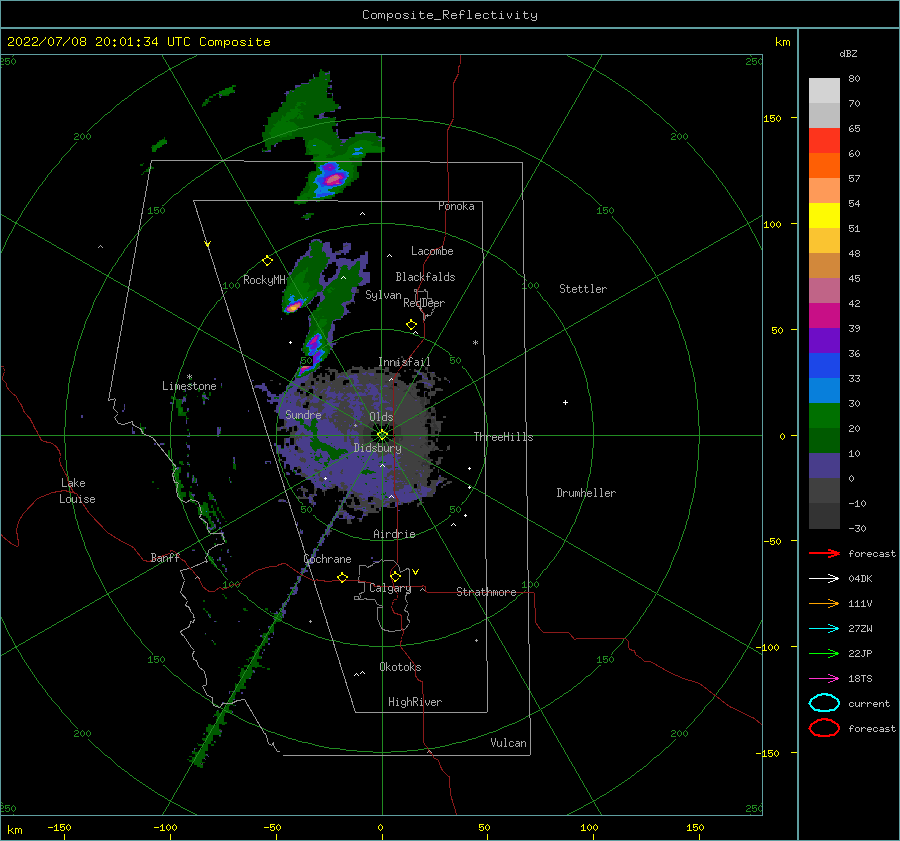Click the magenta 18TS arrow icon
Viewport: 900px width, 841px height.
824,679
